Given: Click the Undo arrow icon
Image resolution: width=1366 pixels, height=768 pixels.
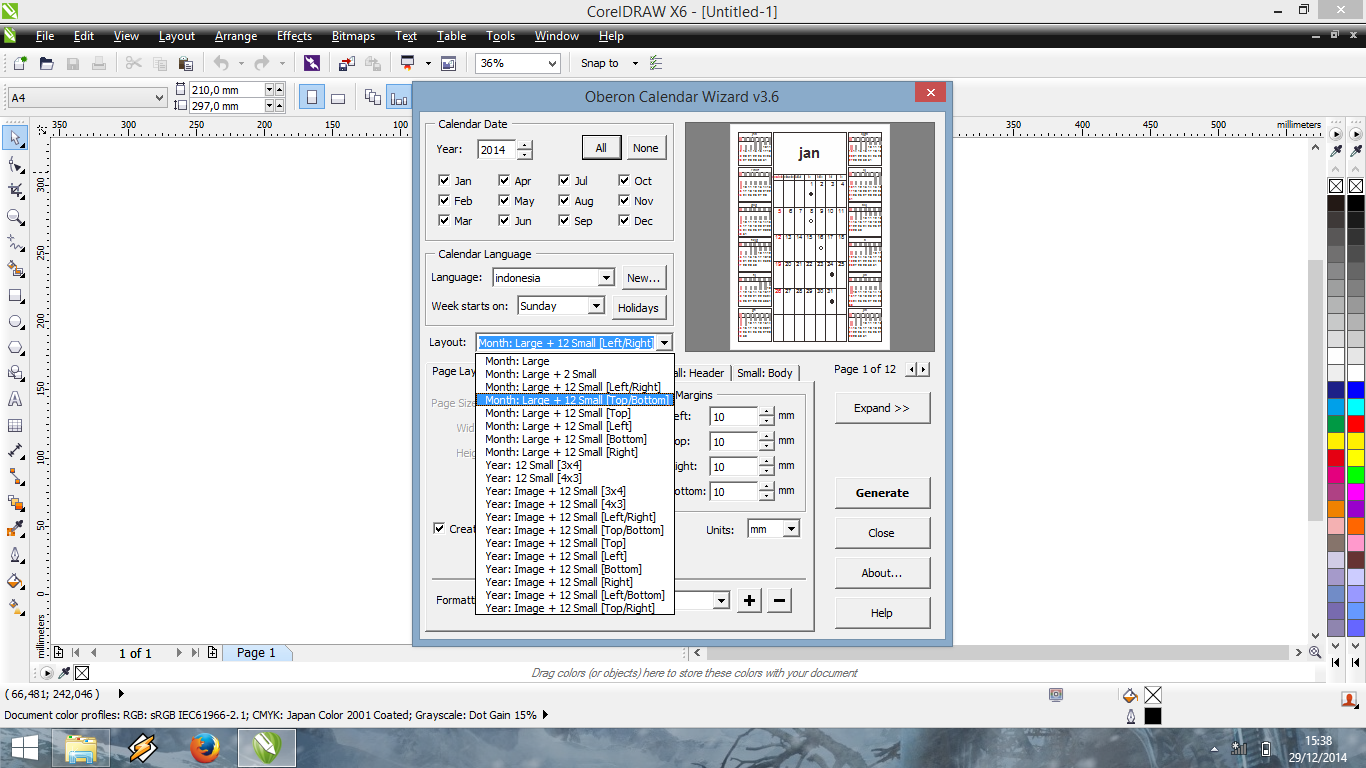Looking at the screenshot, I should click(221, 63).
